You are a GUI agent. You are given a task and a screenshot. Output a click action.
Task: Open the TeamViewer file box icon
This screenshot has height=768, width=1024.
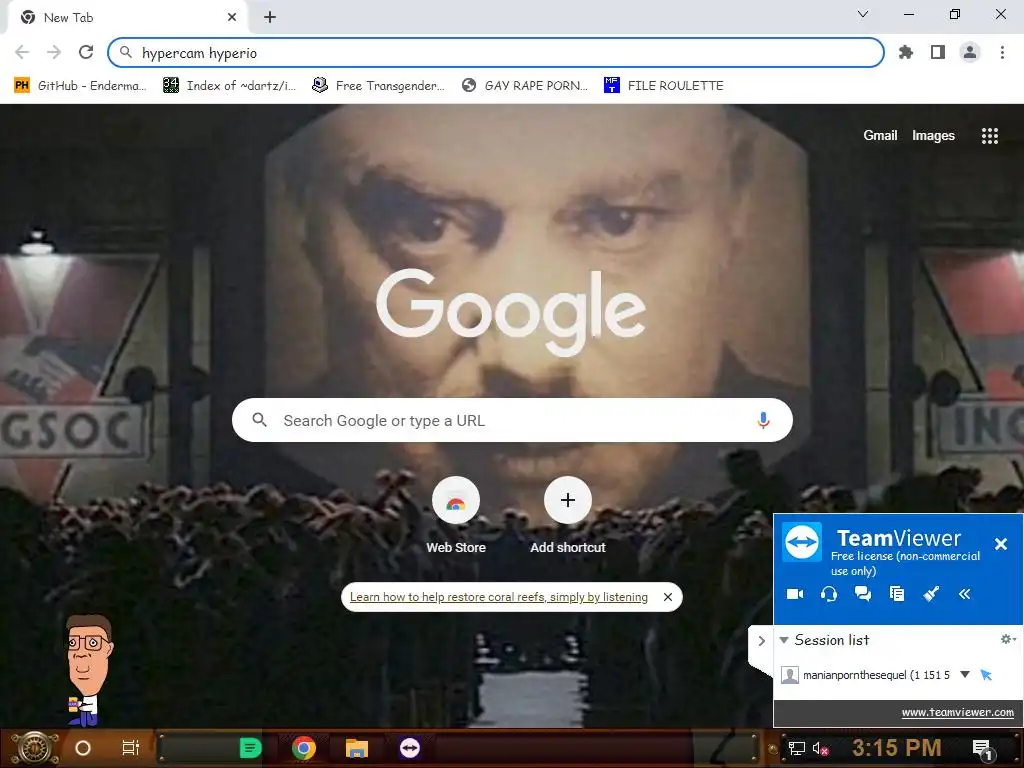pyautogui.click(x=897, y=594)
